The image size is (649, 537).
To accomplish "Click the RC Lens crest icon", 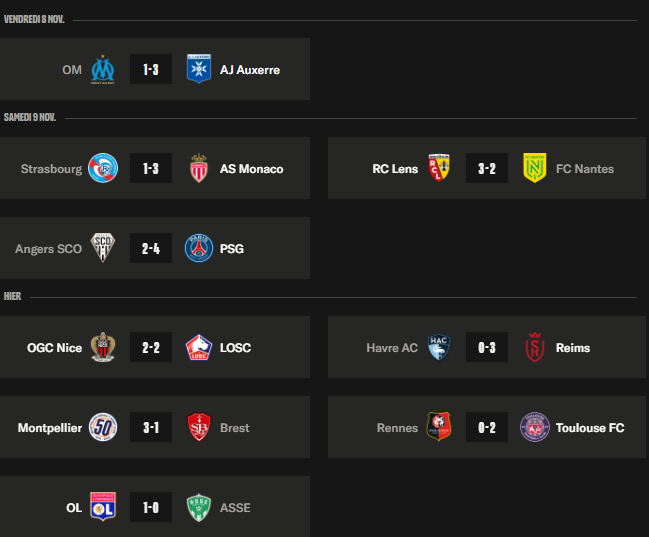I will pyautogui.click(x=439, y=168).
